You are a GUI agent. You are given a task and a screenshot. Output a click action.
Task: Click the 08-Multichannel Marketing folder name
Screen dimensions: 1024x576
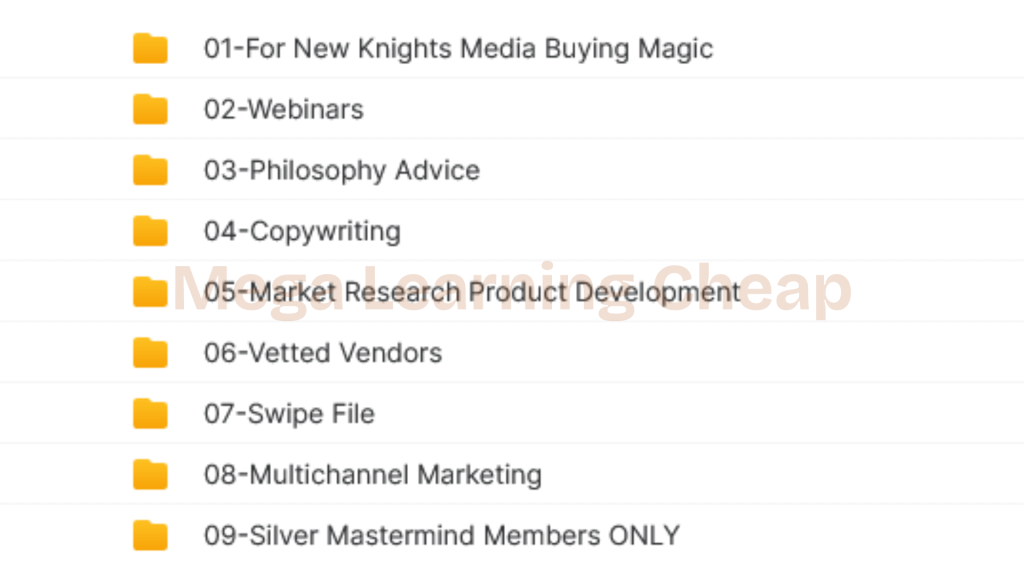click(x=372, y=474)
